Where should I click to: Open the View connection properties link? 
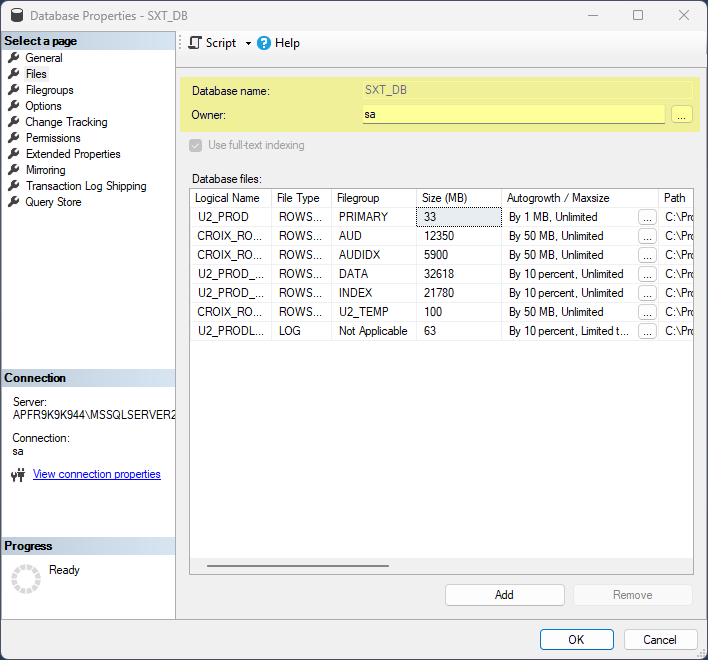pyautogui.click(x=97, y=474)
